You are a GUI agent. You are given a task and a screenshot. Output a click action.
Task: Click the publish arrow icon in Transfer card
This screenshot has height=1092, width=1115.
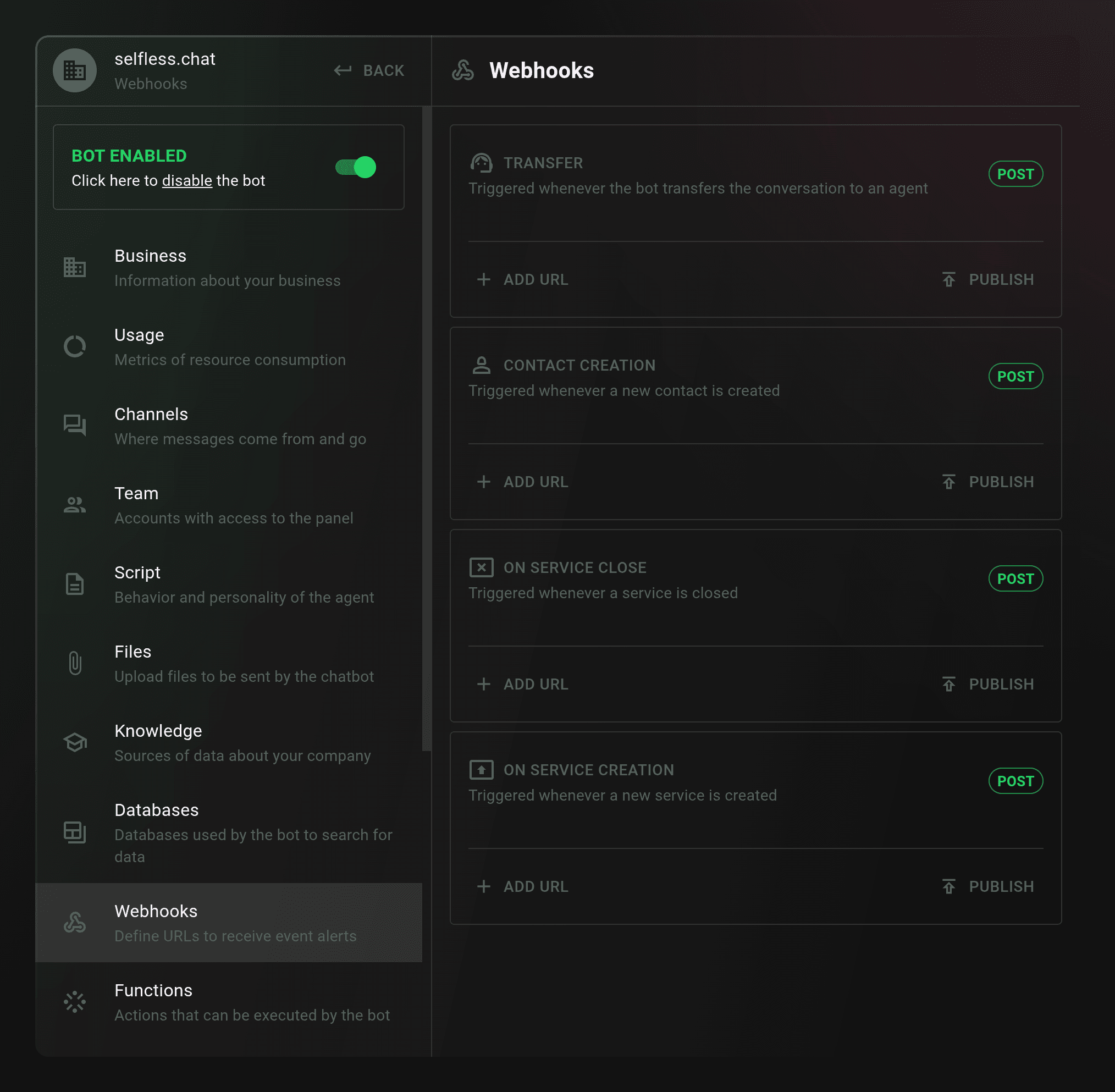(948, 279)
